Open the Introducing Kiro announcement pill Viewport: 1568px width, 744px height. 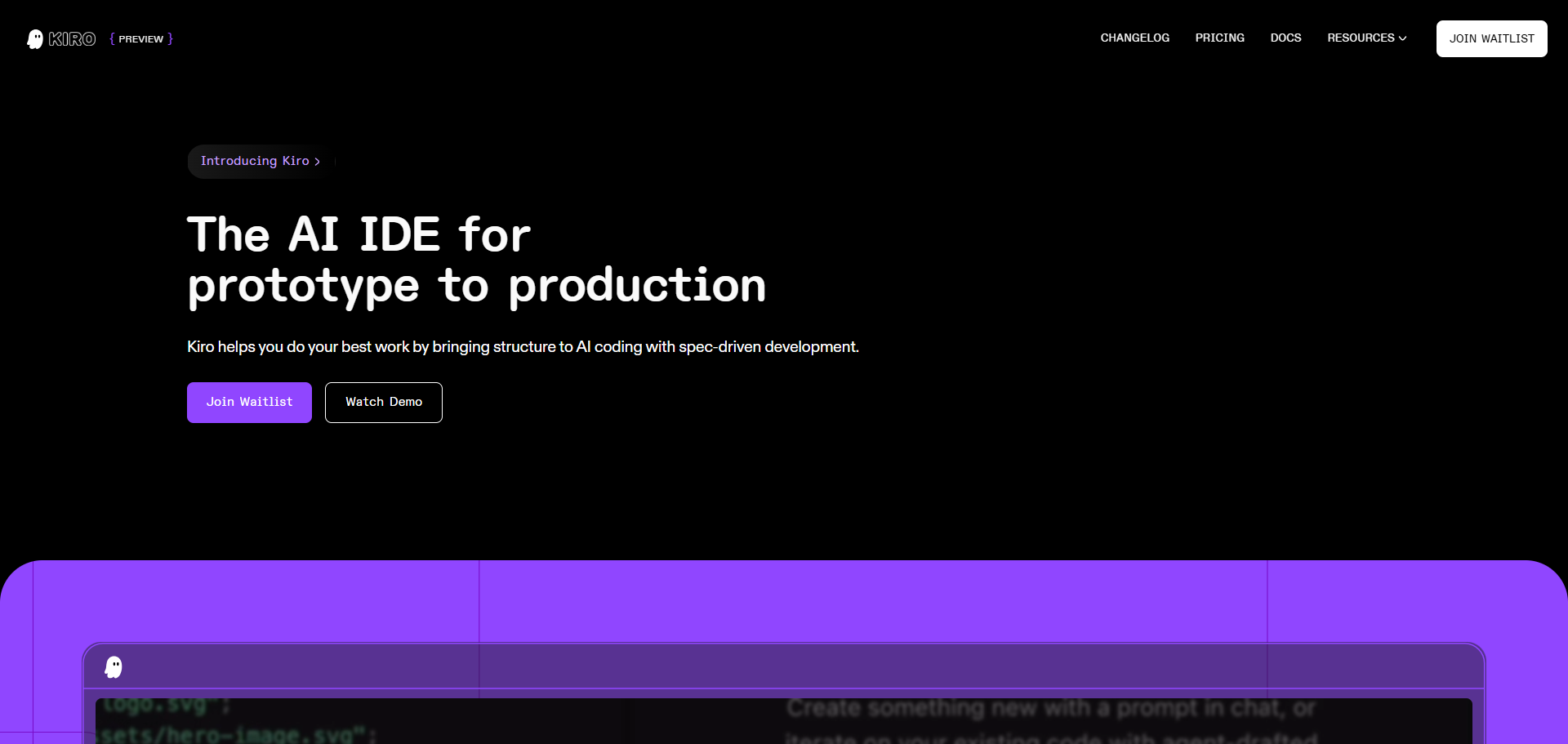261,162
